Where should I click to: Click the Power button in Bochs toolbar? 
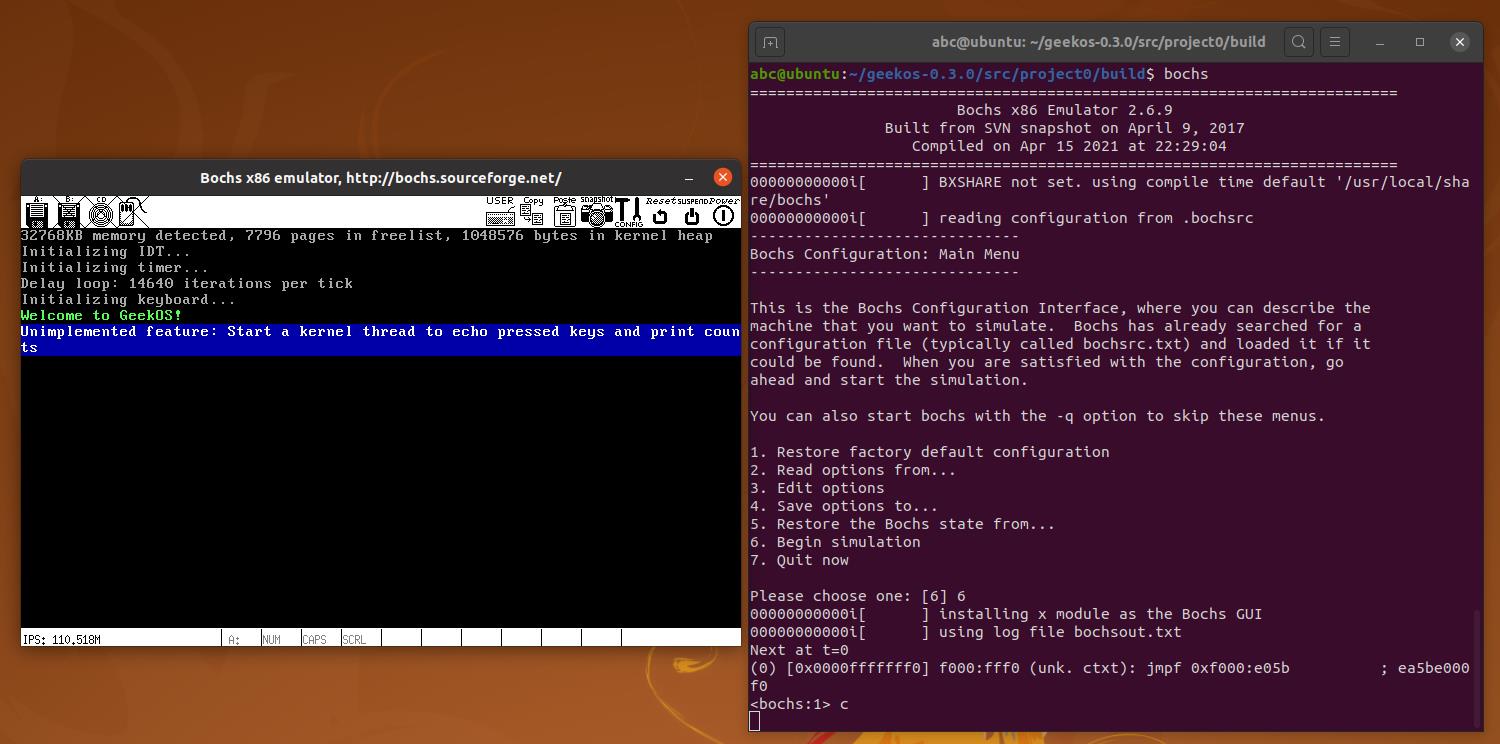tap(724, 212)
